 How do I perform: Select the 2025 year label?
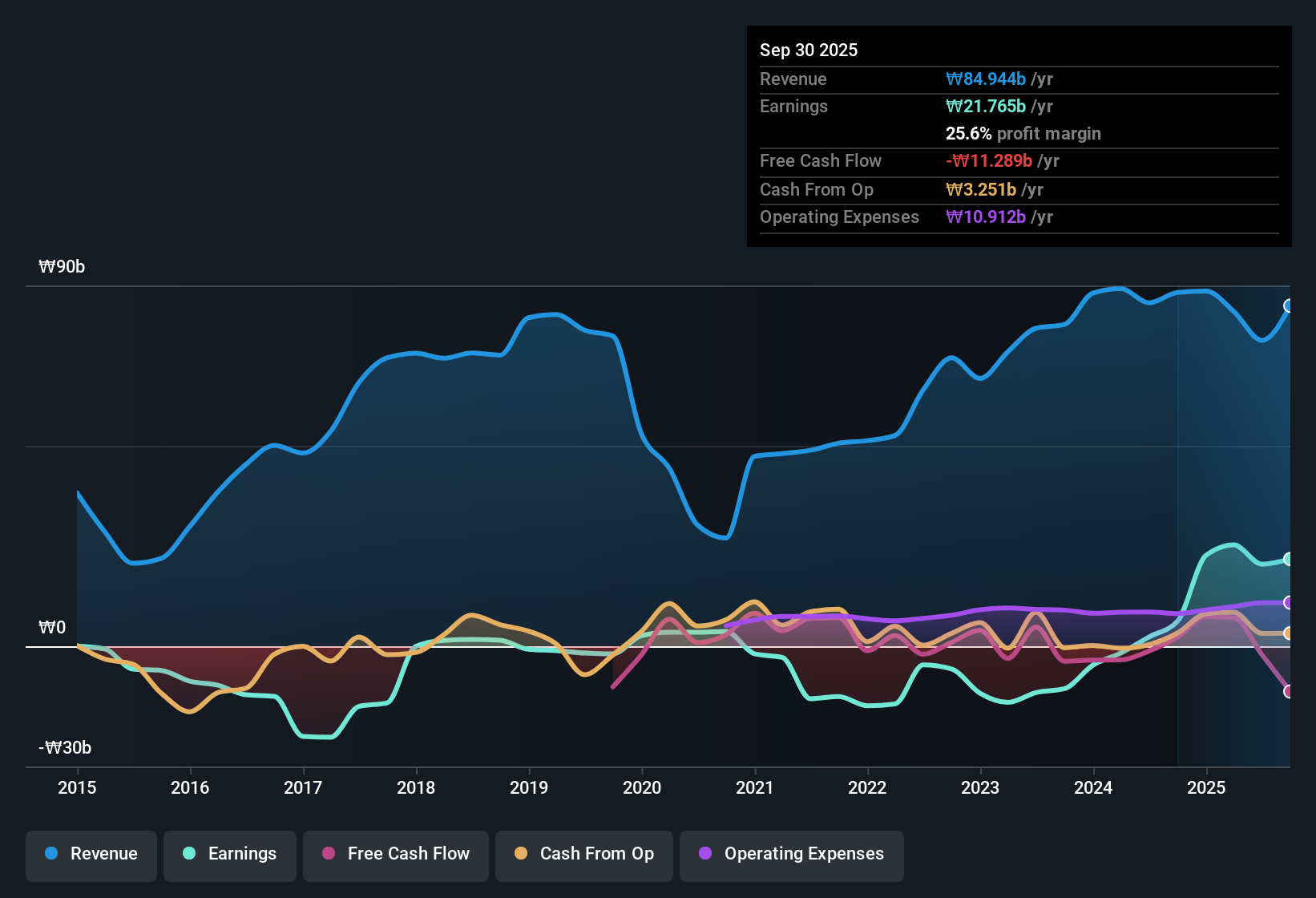tap(1208, 789)
